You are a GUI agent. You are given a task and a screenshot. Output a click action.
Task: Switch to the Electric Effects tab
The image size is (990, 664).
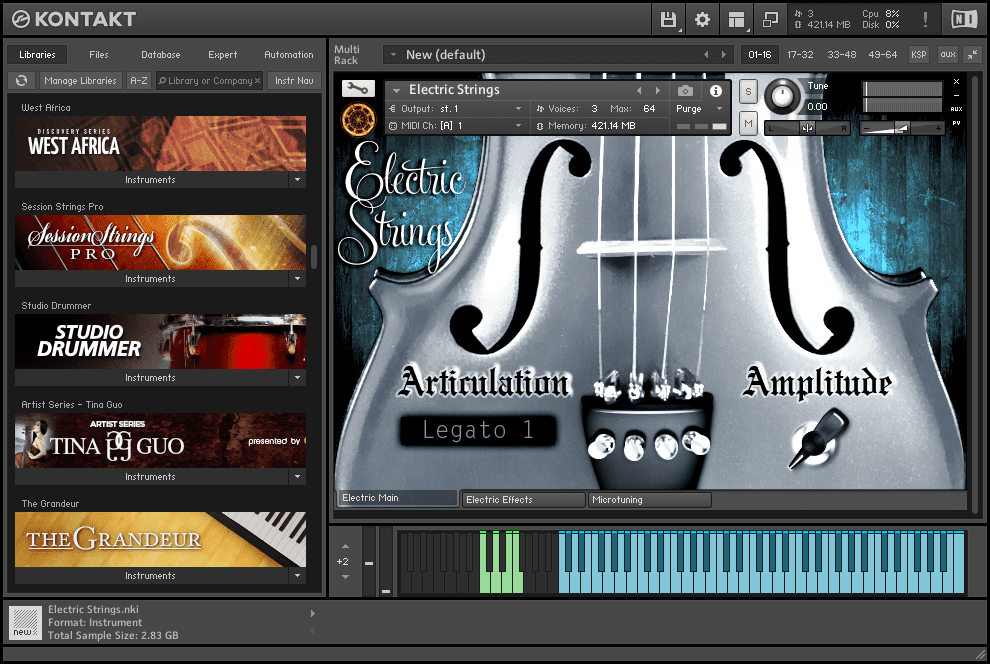coord(522,499)
